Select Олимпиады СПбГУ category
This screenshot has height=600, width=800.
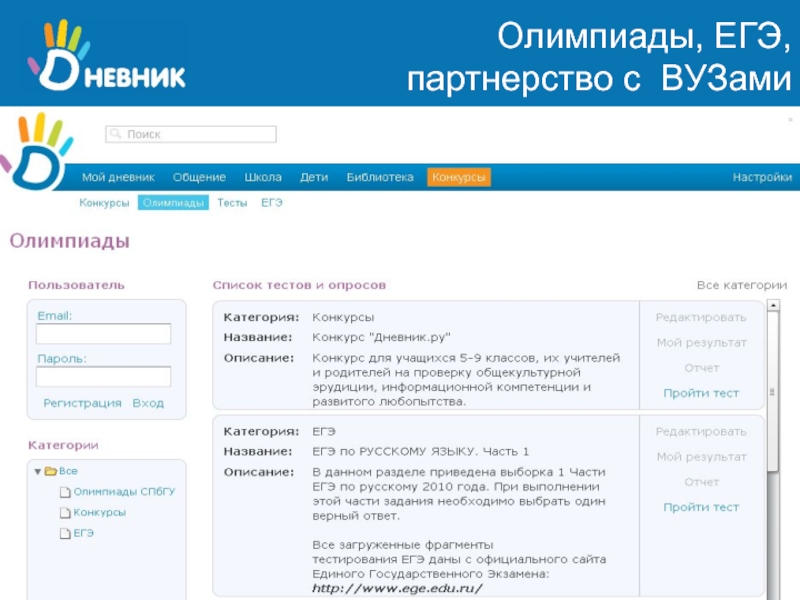pyautogui.click(x=124, y=491)
